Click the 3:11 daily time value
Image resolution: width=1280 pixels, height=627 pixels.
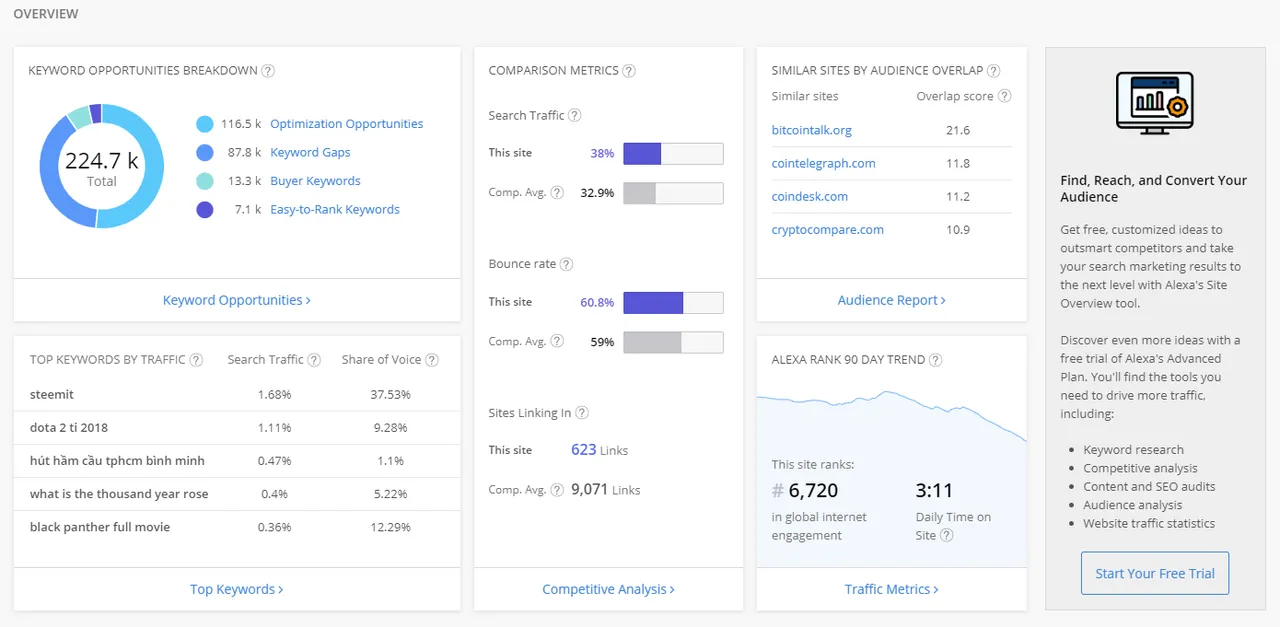point(934,491)
